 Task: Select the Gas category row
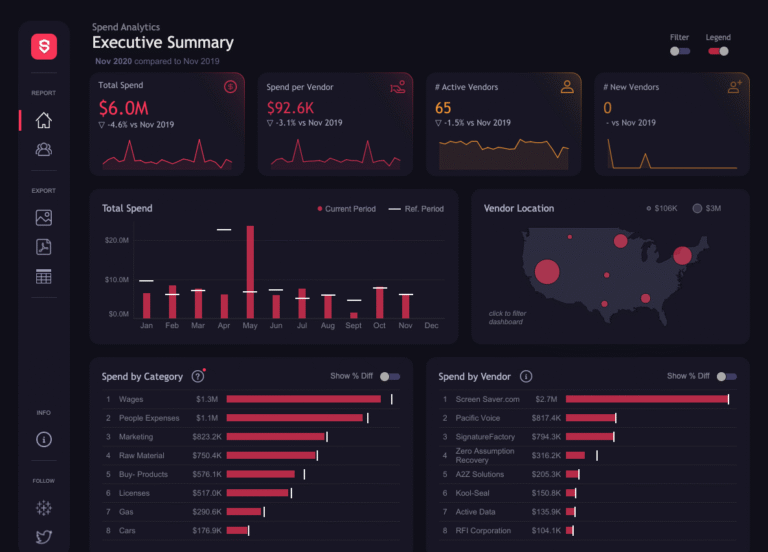coord(250,512)
